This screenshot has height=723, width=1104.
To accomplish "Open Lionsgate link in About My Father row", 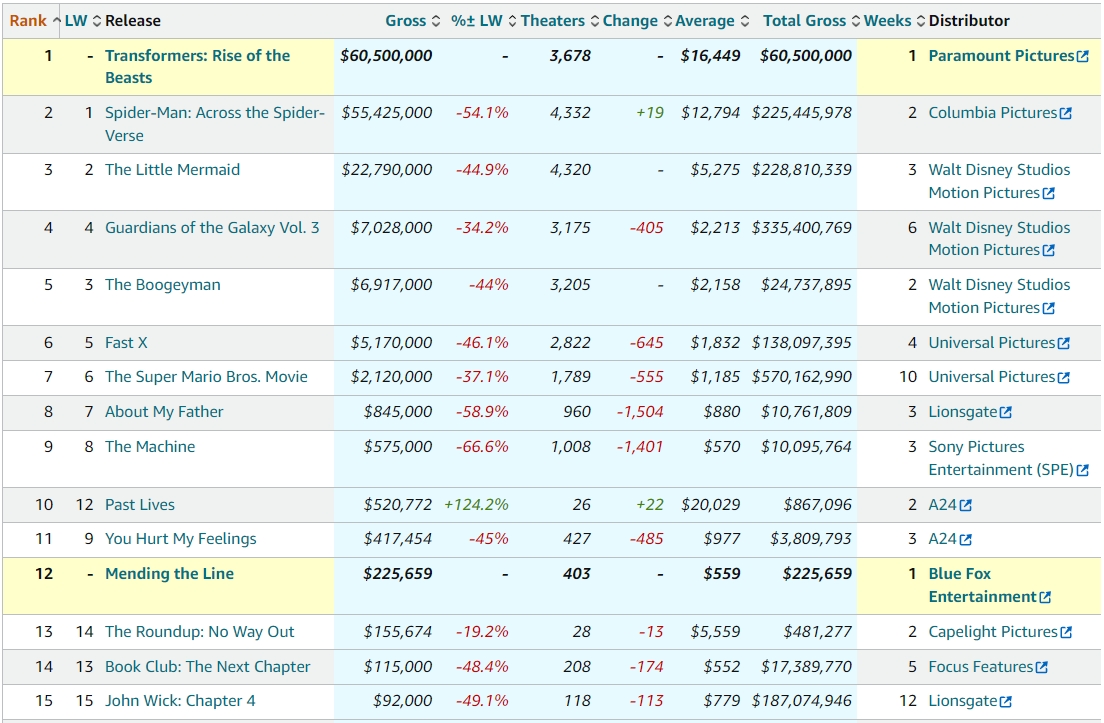I will (x=962, y=412).
